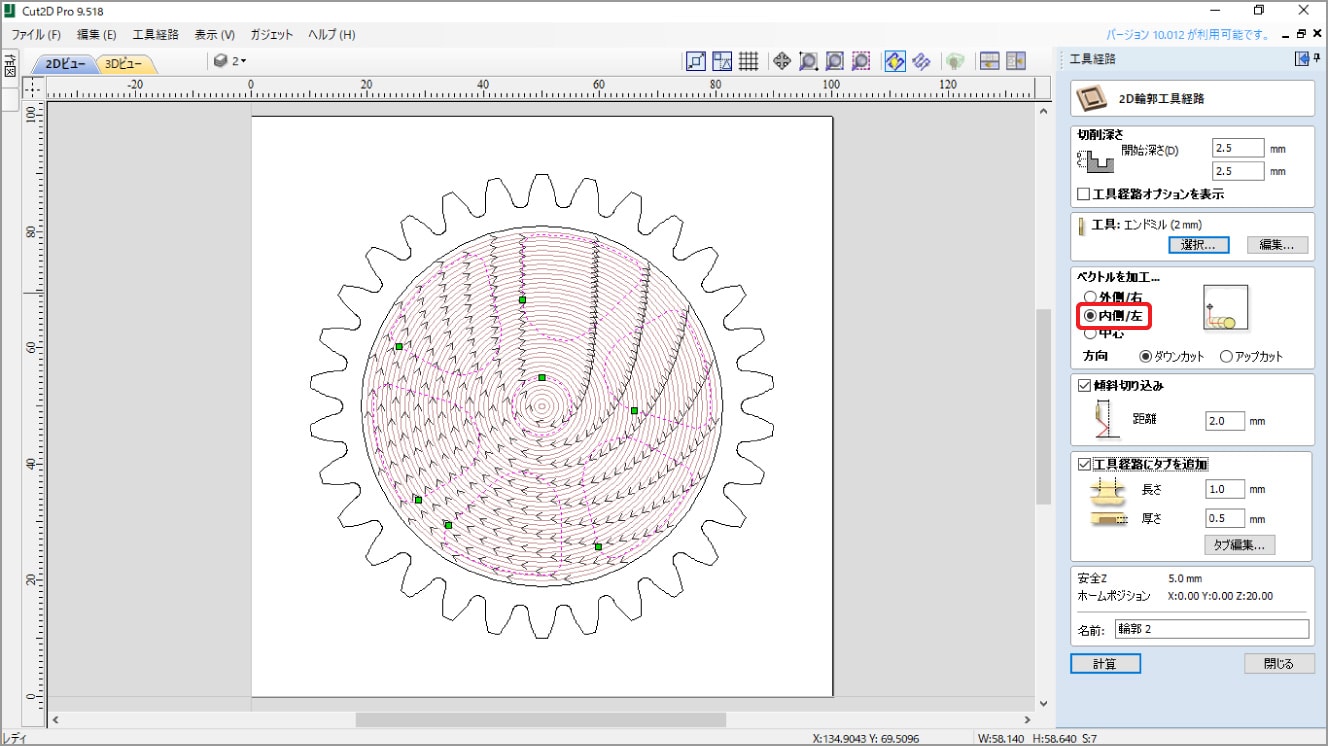Click the 名前 input field with 輪郭 2
1328x746 pixels.
click(x=1210, y=629)
